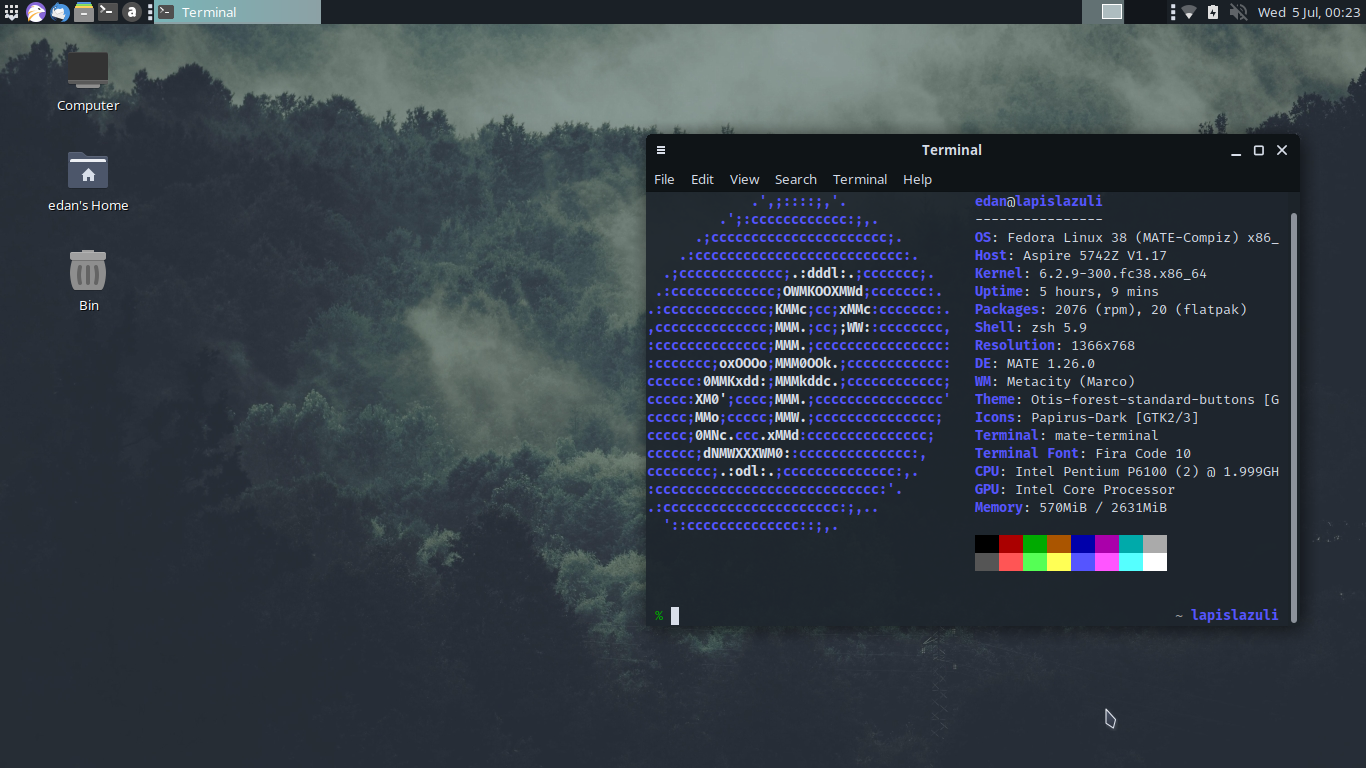The image size is (1366, 768).
Task: Click the muted volume icon in tray
Action: (1238, 12)
